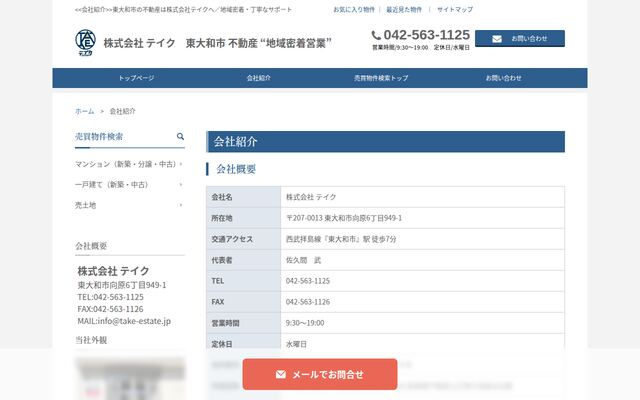Click マンション（新築・分譲・中古） sidebar link
640x400 pixels.
(x=126, y=164)
